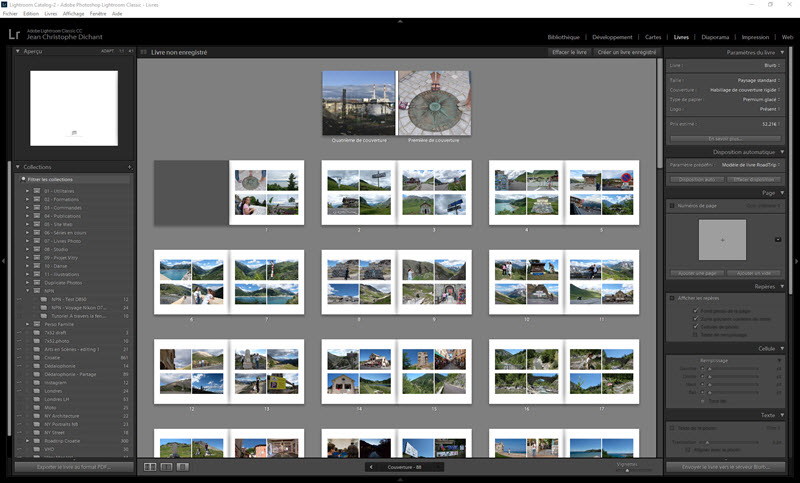Check the fourth guide option checkbox

click(695, 335)
